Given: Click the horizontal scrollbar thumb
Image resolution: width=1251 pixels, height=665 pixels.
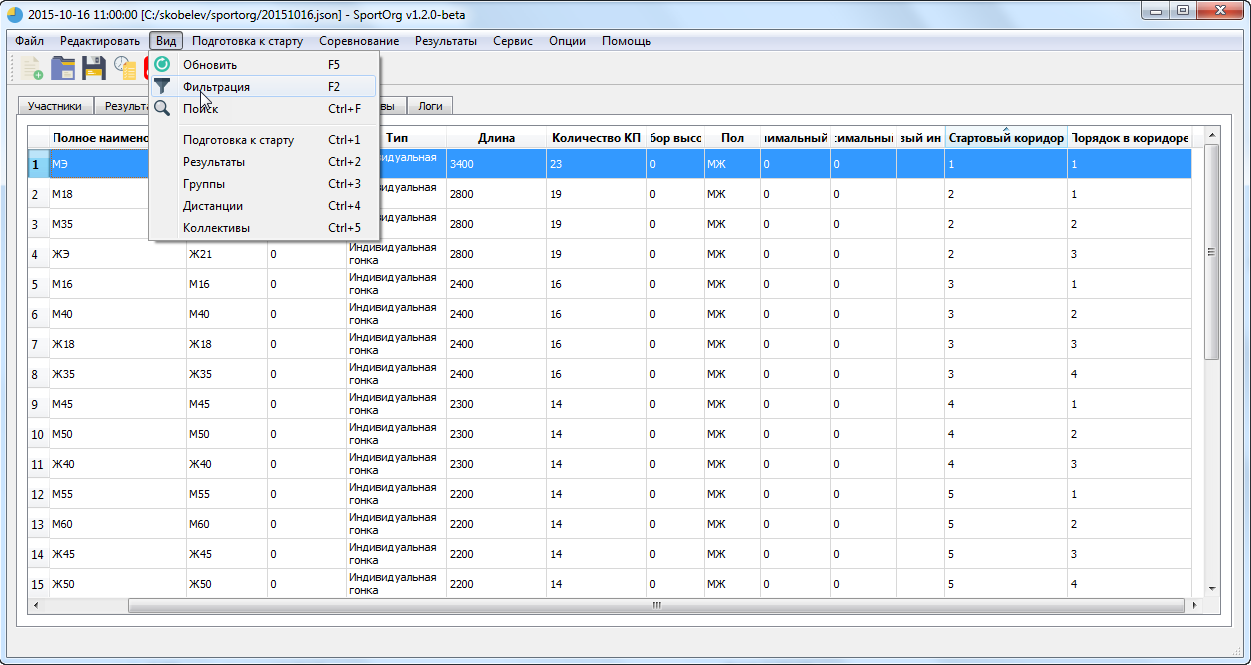Looking at the screenshot, I should (x=655, y=605).
